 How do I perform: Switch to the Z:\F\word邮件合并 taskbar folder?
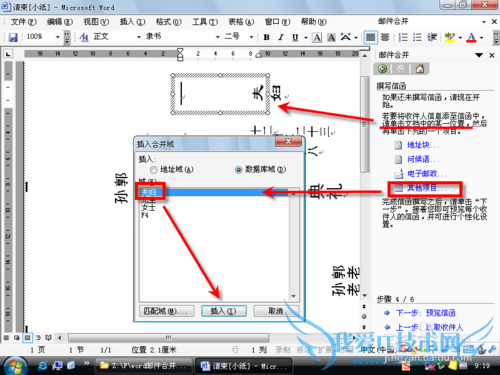[143, 366]
